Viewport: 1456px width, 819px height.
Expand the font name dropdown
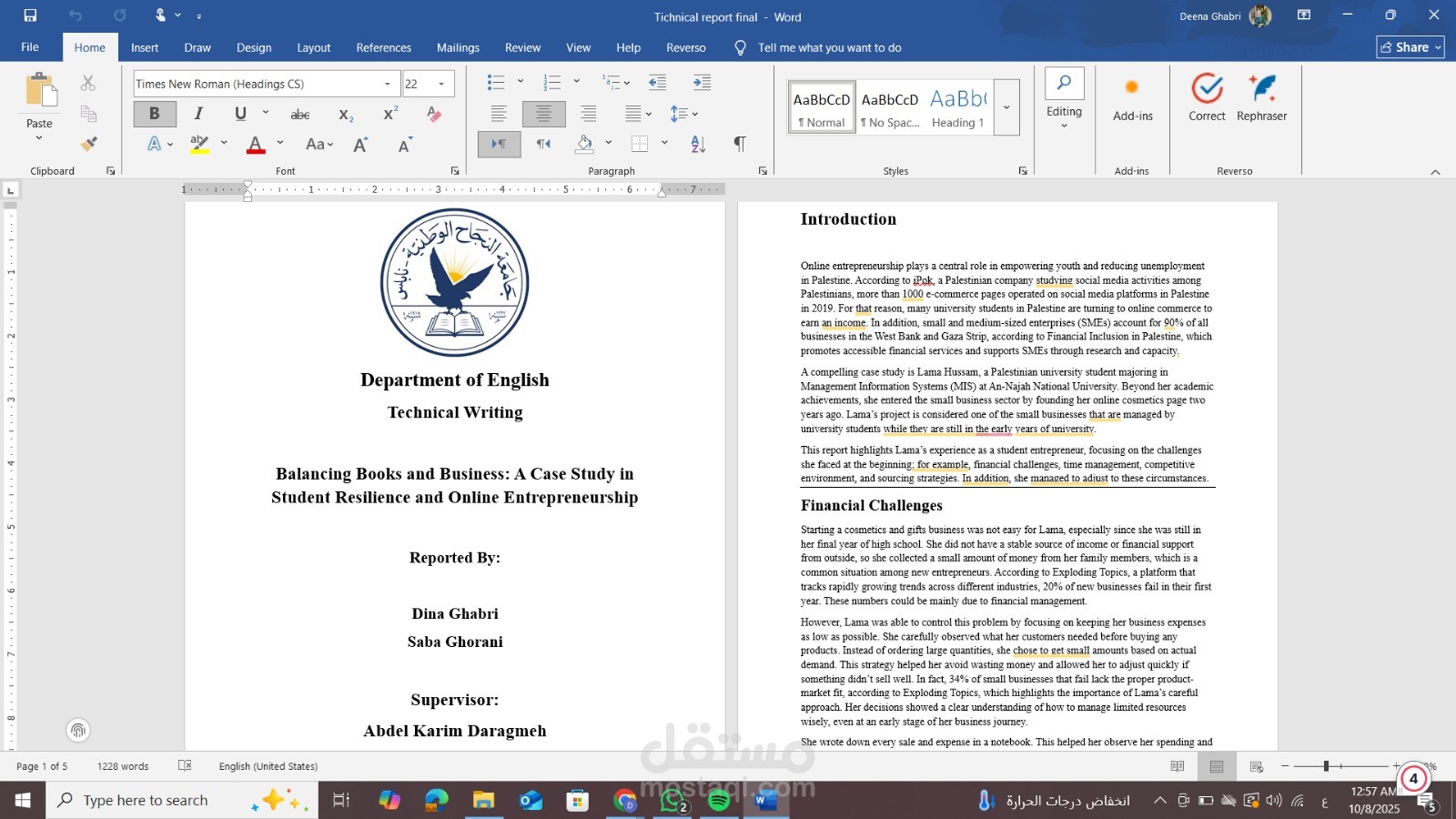388,84
